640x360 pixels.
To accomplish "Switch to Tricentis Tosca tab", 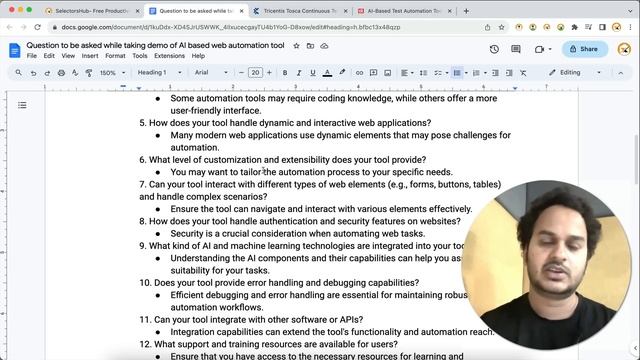I will (300, 11).
